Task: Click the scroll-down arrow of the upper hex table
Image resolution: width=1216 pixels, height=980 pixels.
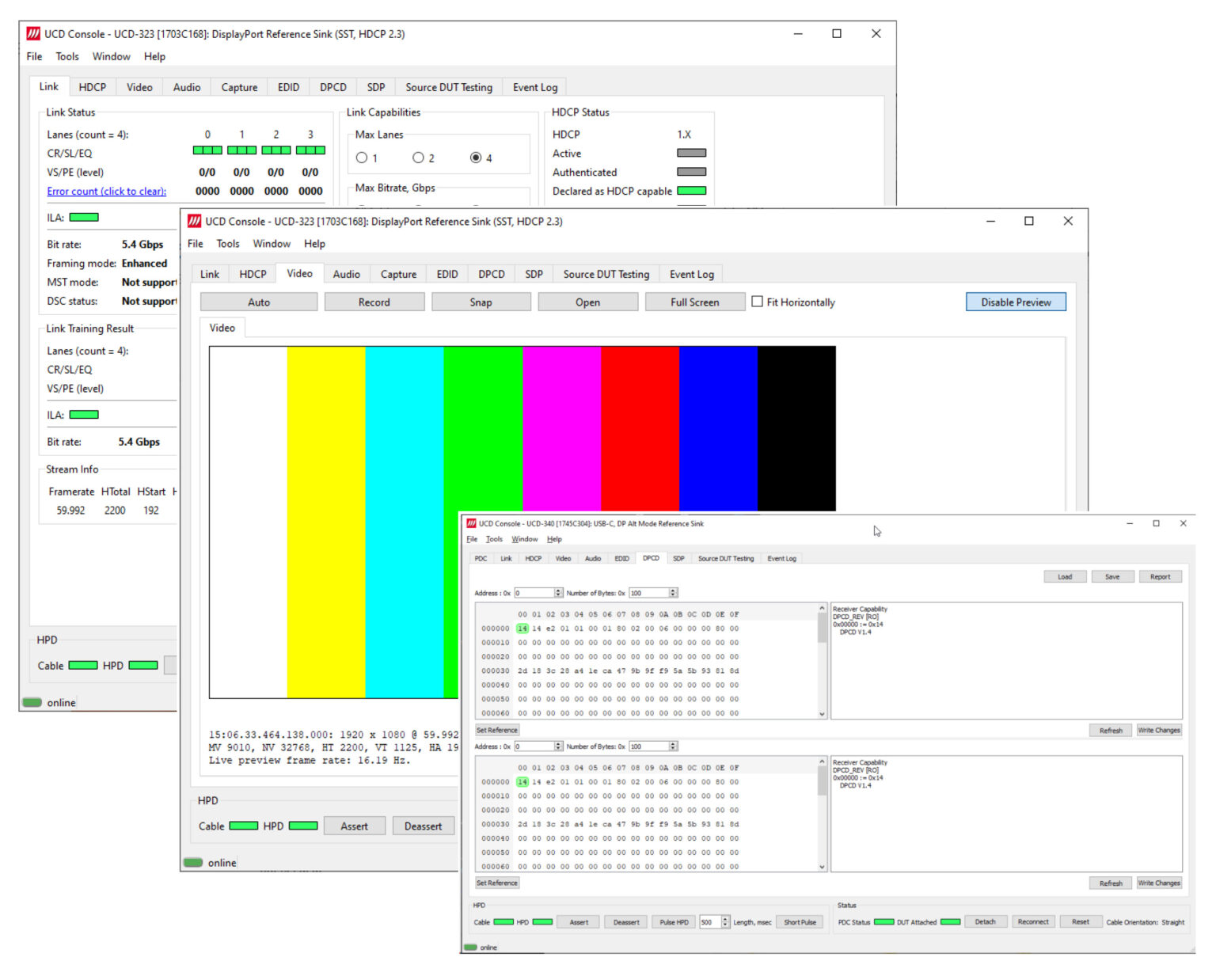Action: pyautogui.click(x=822, y=713)
